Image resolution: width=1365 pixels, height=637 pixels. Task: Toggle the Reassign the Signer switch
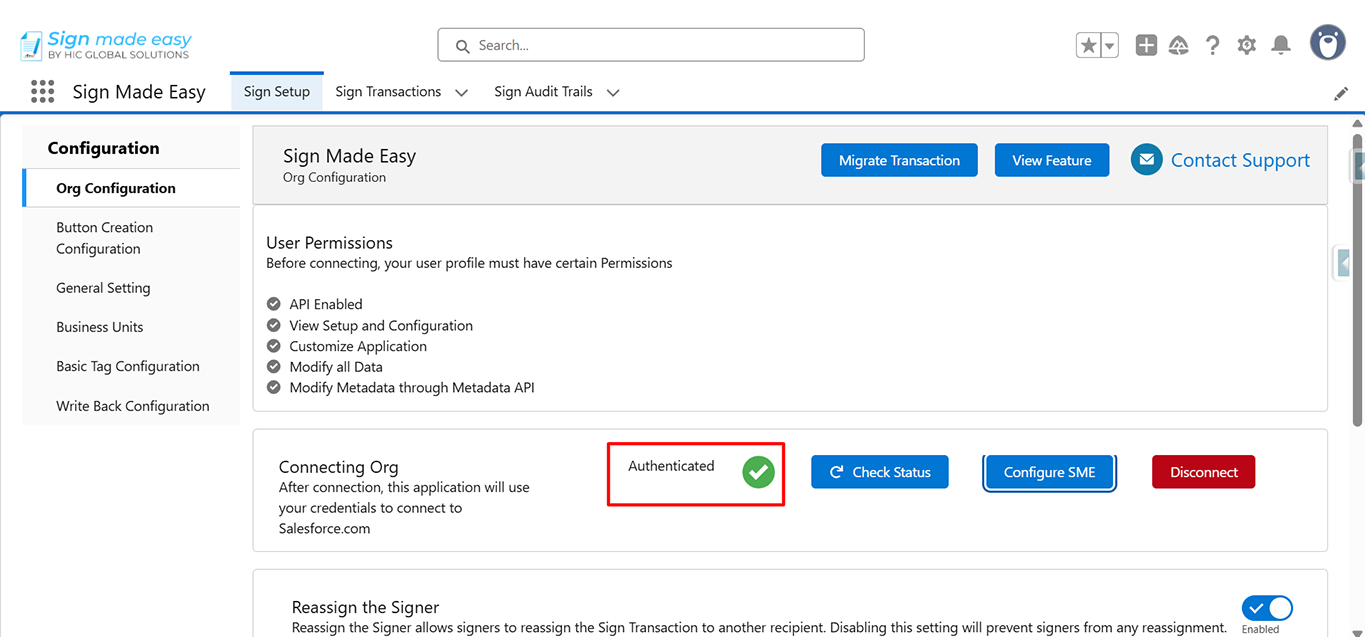click(x=1267, y=608)
